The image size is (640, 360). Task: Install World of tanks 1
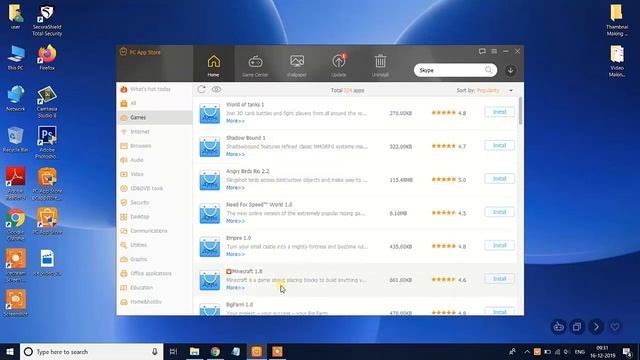click(x=500, y=112)
